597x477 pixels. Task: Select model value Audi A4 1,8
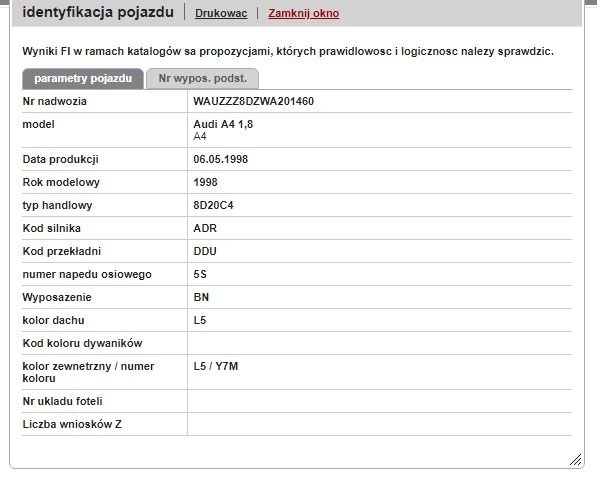pyautogui.click(x=223, y=124)
